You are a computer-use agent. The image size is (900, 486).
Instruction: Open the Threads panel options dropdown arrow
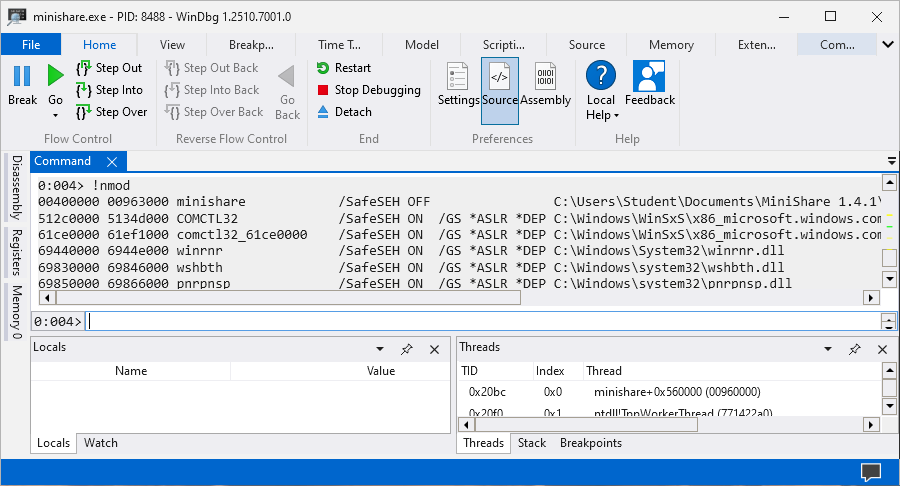(828, 349)
